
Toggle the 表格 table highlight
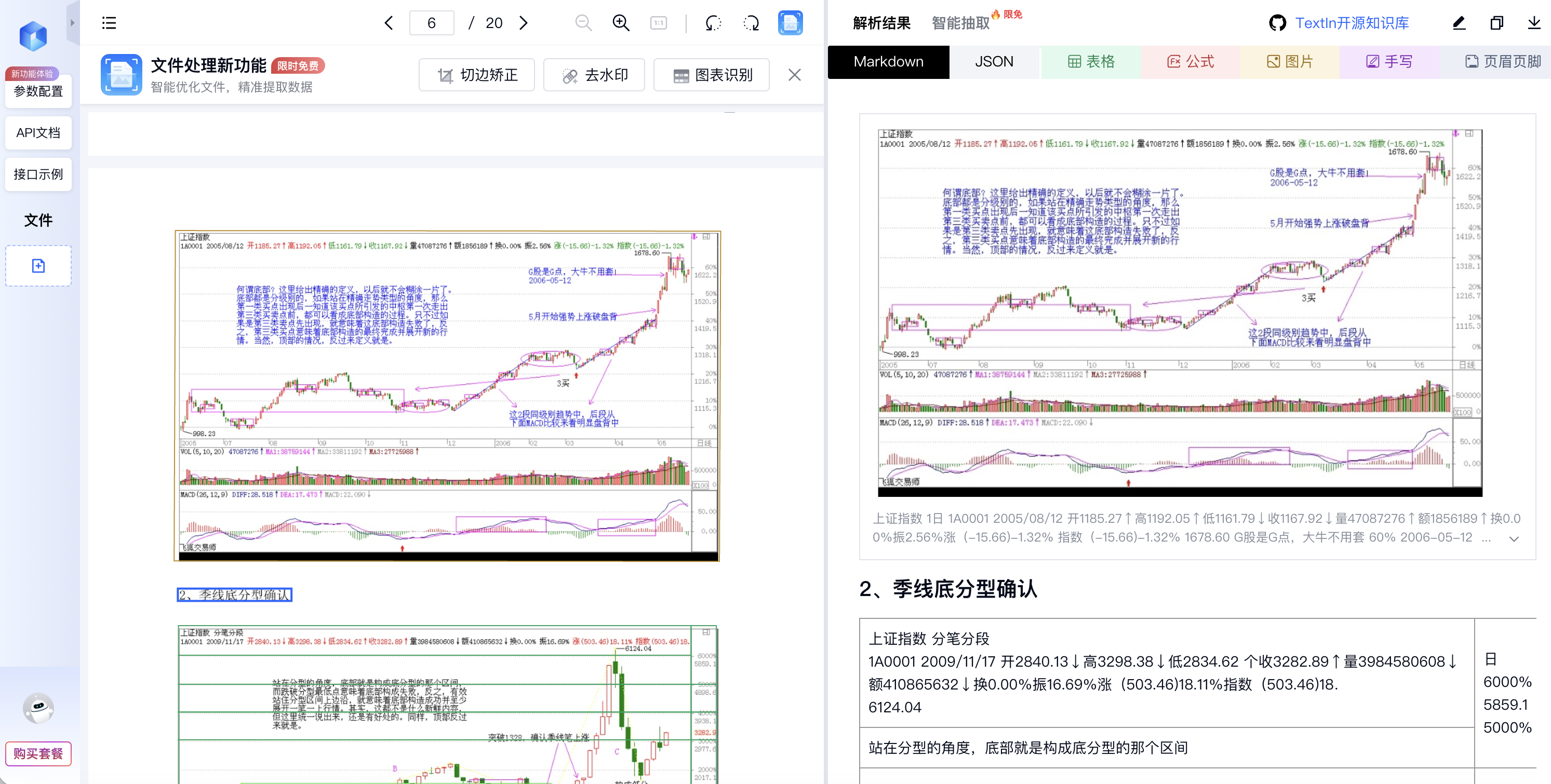pyautogui.click(x=1091, y=62)
